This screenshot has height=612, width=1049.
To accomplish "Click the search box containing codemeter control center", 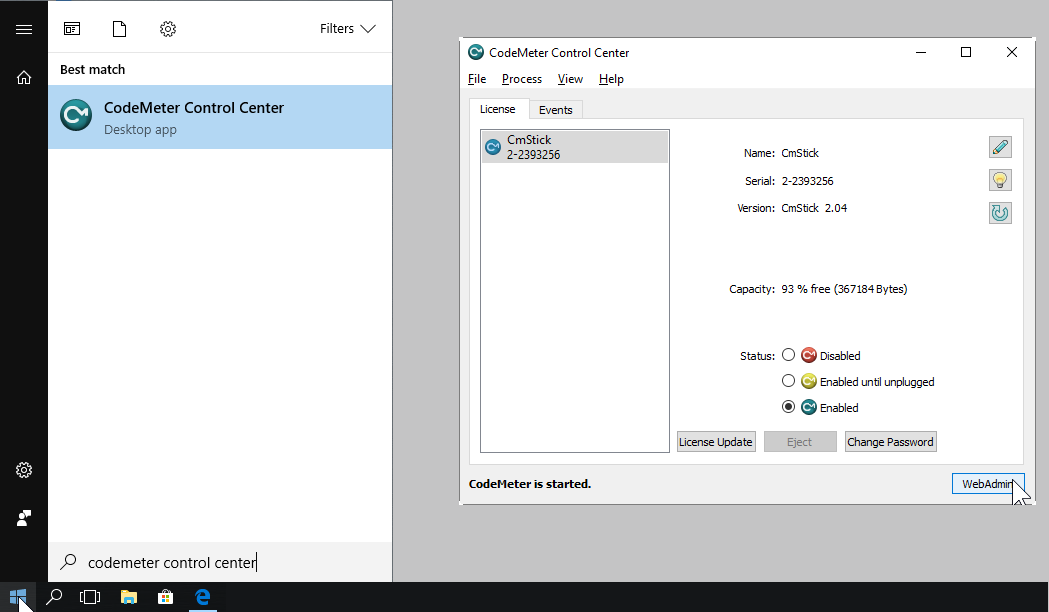I will point(220,563).
